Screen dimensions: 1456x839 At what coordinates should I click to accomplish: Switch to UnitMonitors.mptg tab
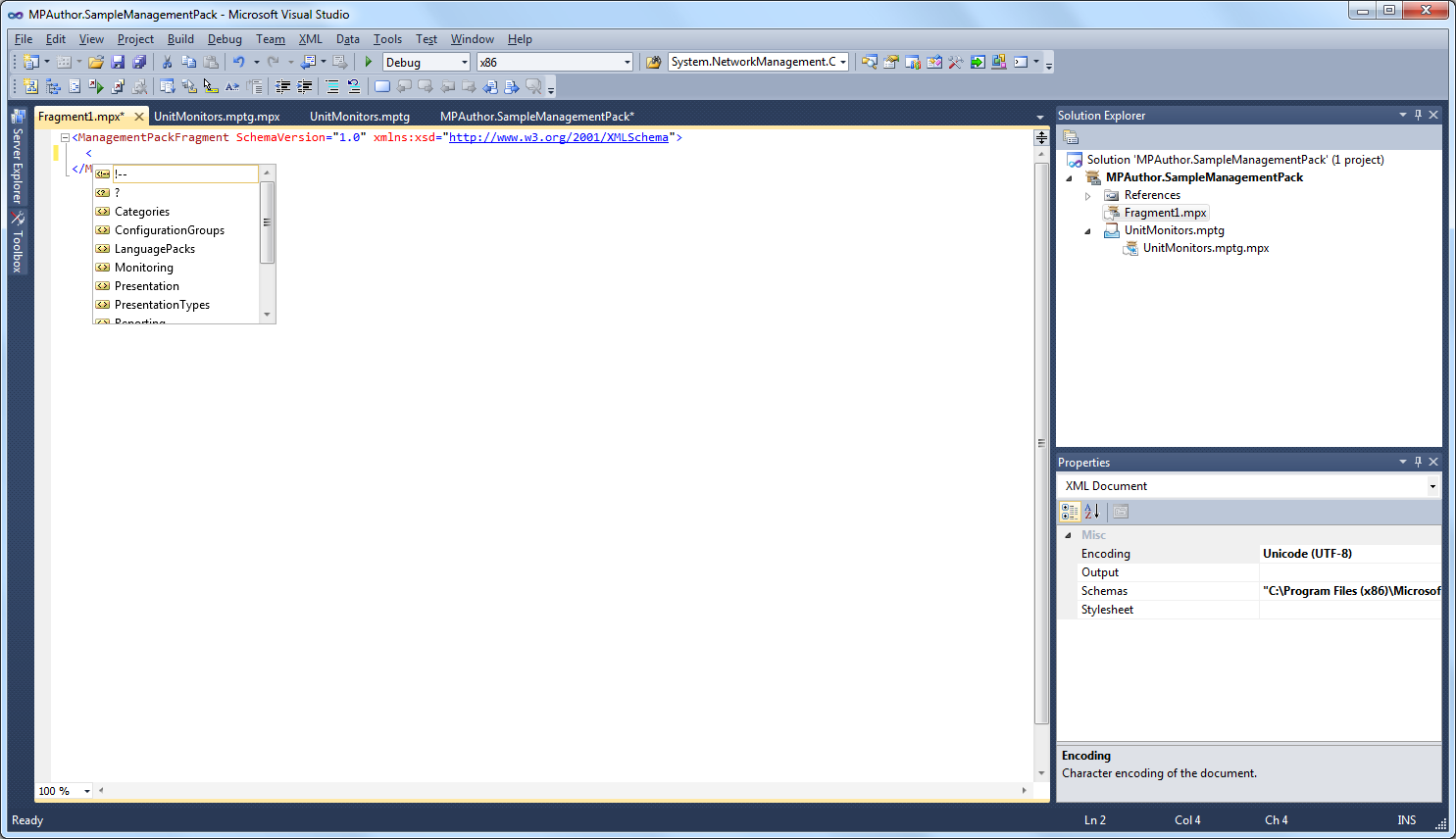click(x=360, y=117)
